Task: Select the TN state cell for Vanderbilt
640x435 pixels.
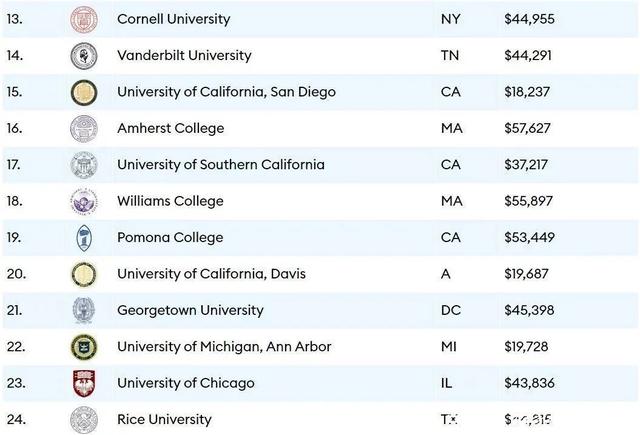Action: (x=450, y=55)
